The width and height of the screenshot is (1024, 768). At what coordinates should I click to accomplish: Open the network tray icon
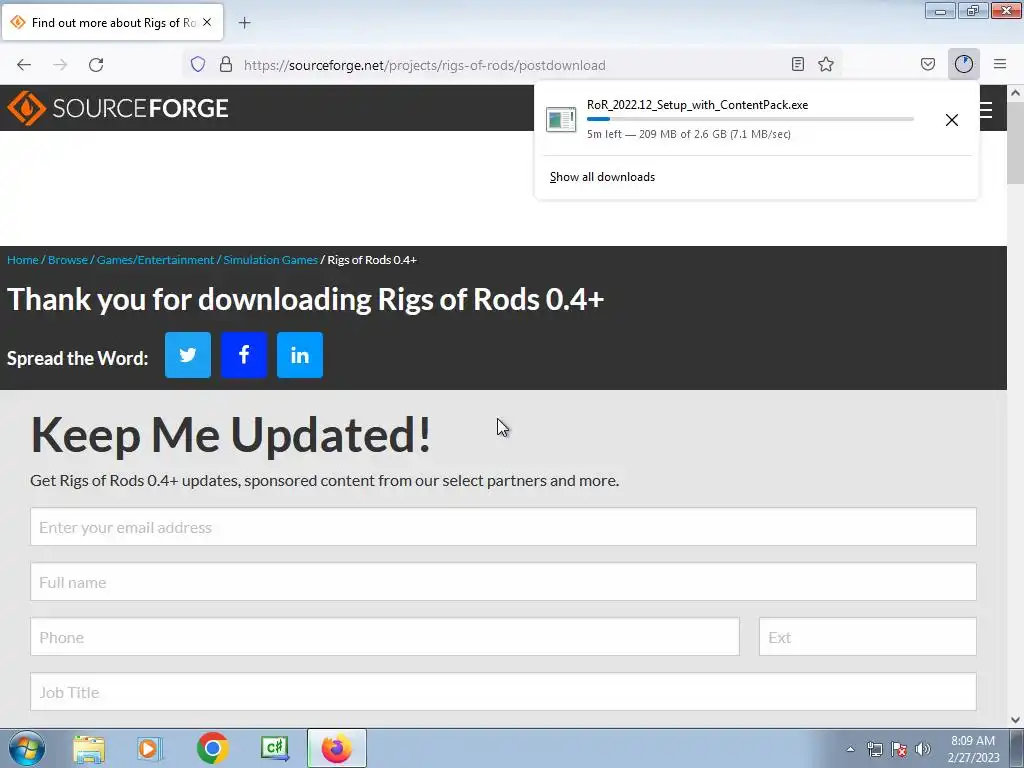pyautogui.click(x=874, y=749)
